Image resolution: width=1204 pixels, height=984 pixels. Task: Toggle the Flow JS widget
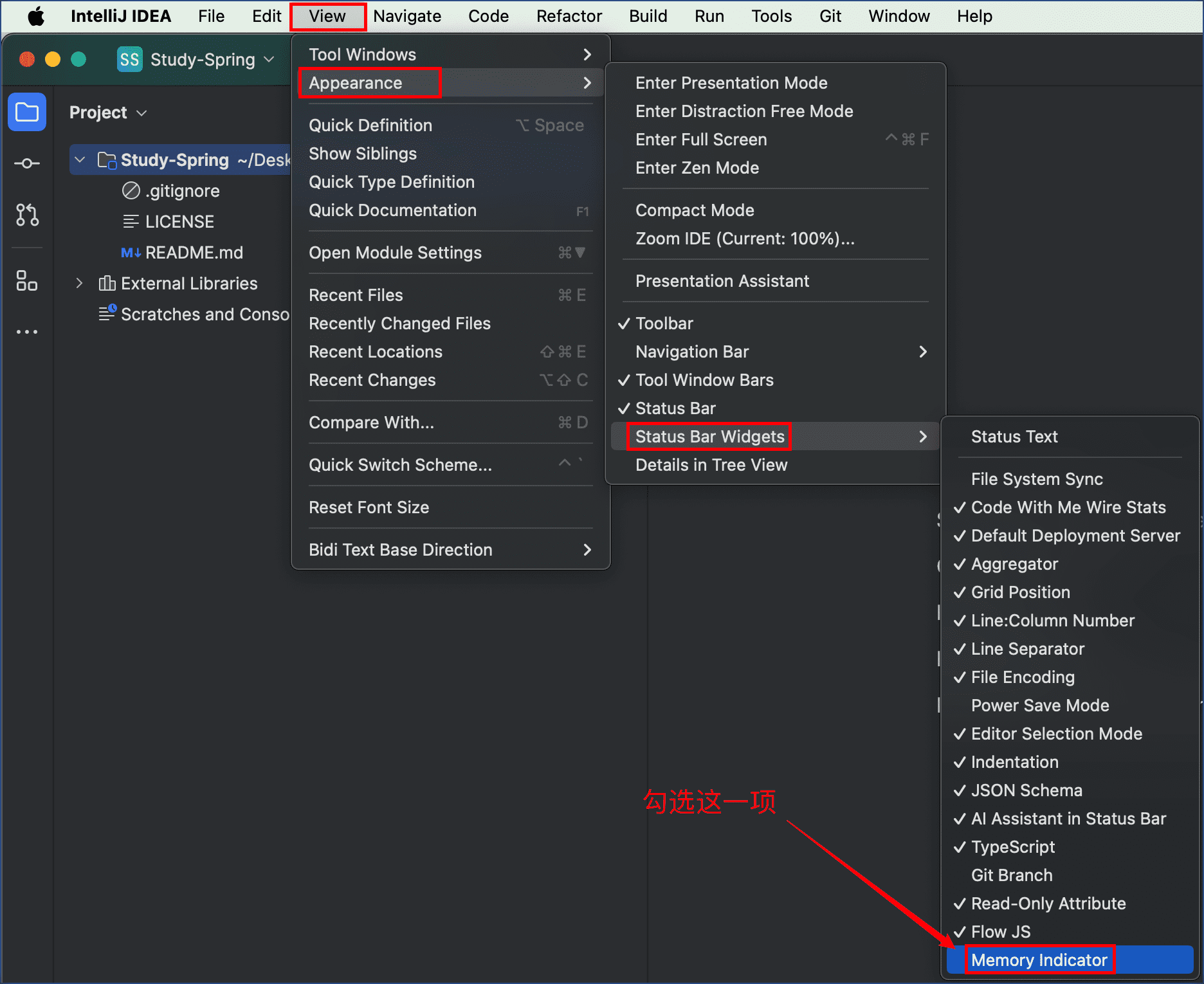click(1070, 932)
